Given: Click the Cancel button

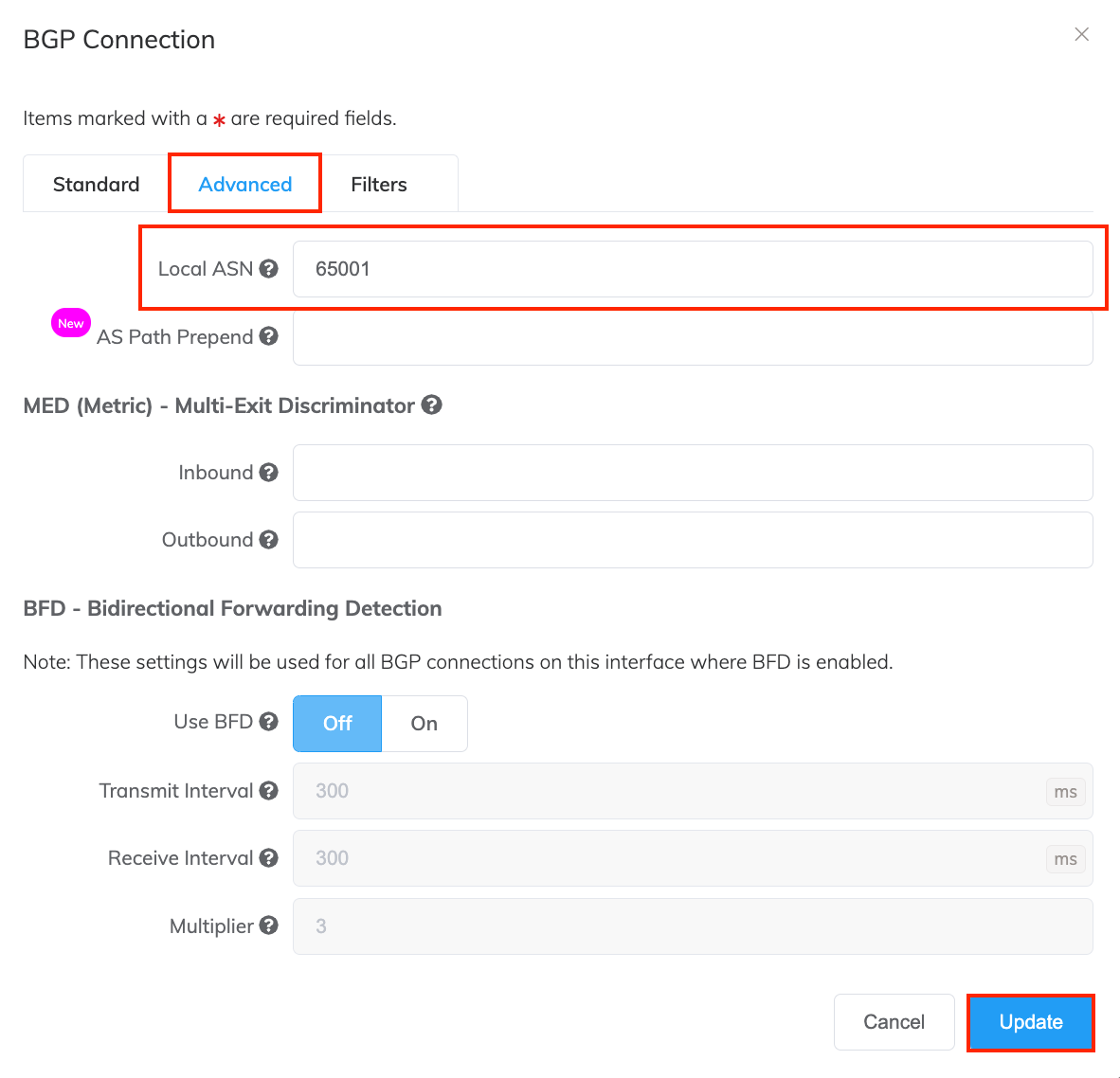Looking at the screenshot, I should (894, 1021).
